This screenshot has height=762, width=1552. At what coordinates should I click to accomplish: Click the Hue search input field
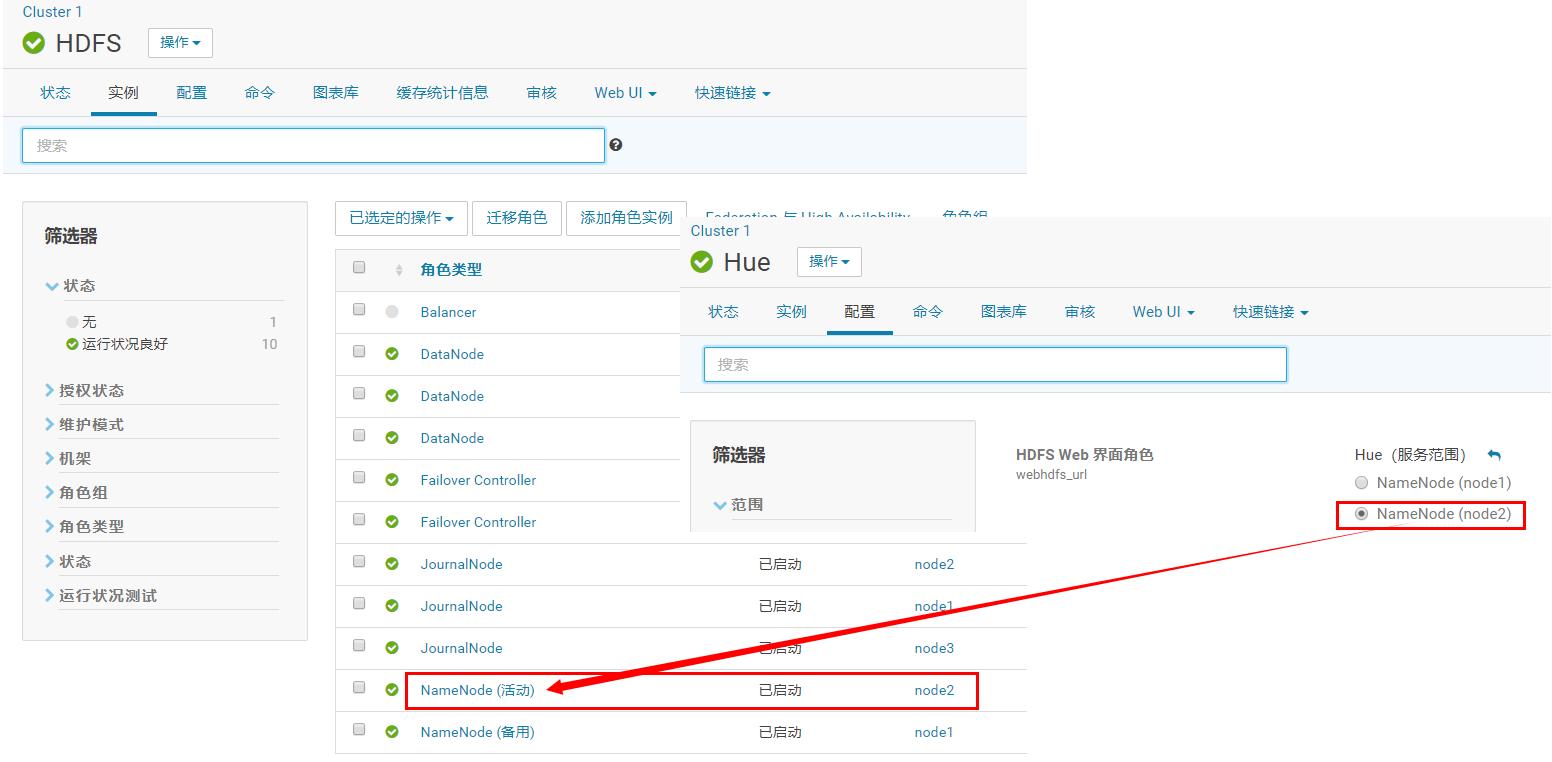995,364
